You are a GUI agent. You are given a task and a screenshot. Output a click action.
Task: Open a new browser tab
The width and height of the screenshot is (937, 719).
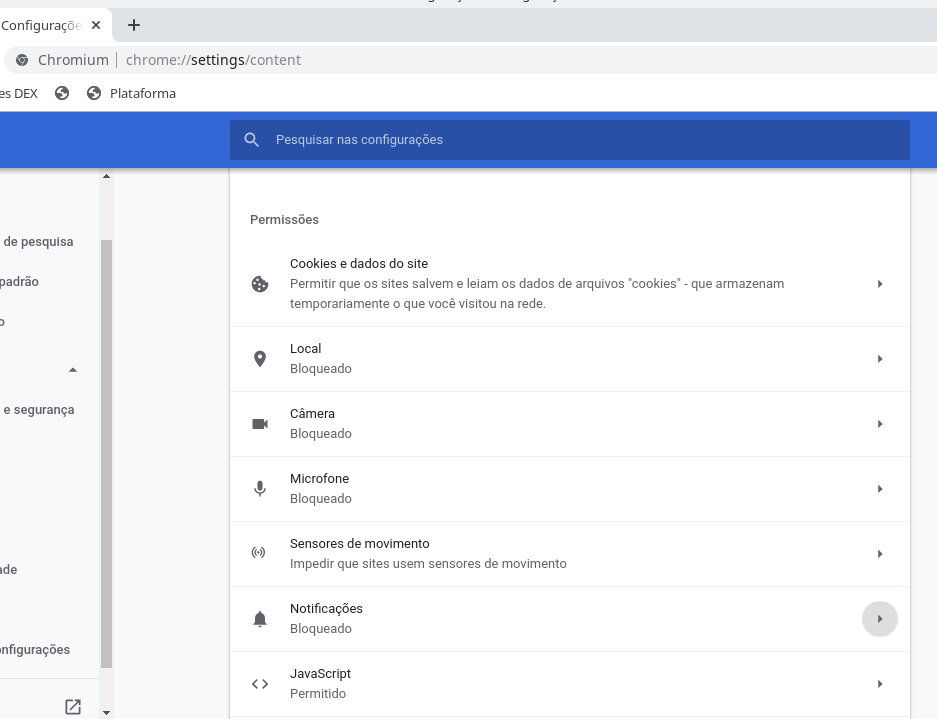(134, 25)
